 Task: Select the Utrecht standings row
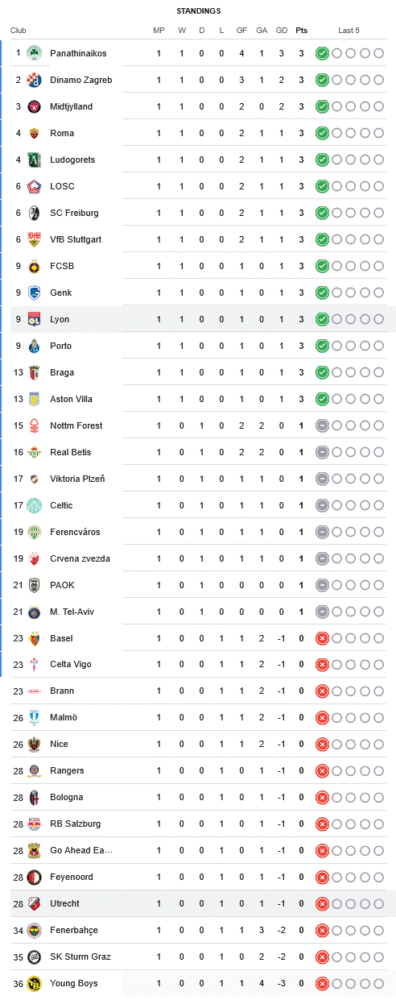198,904
